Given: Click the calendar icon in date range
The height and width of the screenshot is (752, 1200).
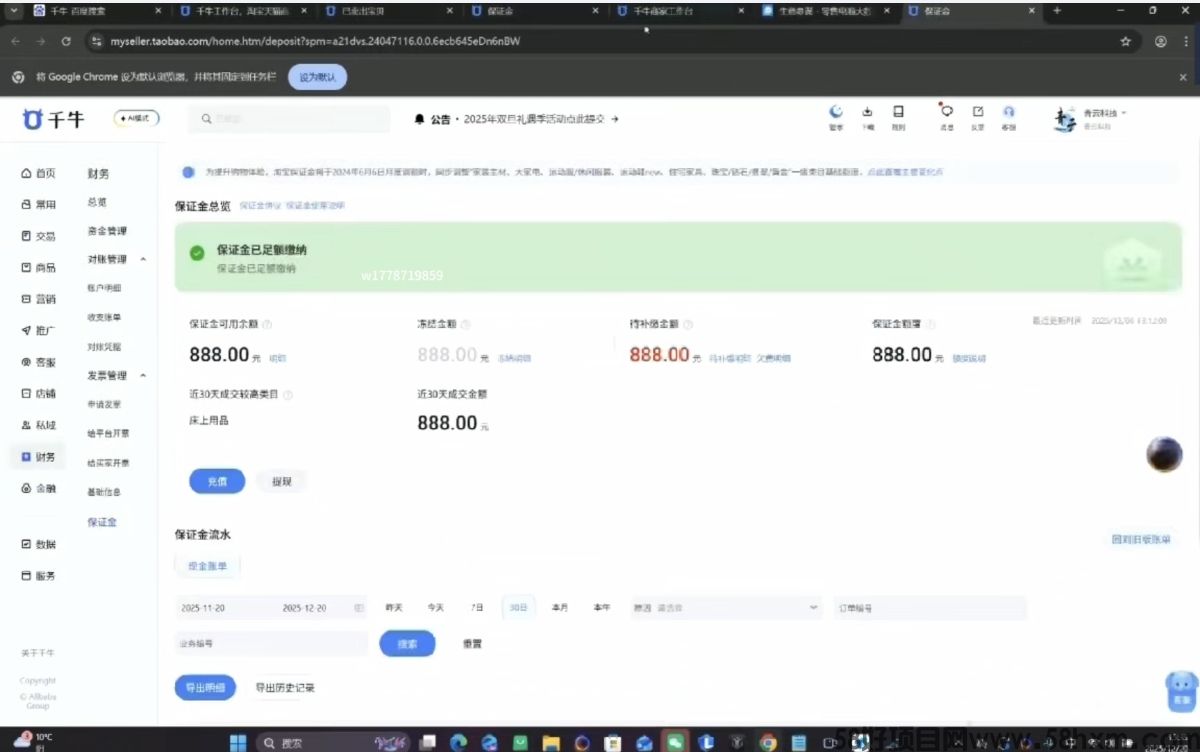Looking at the screenshot, I should point(359,608).
